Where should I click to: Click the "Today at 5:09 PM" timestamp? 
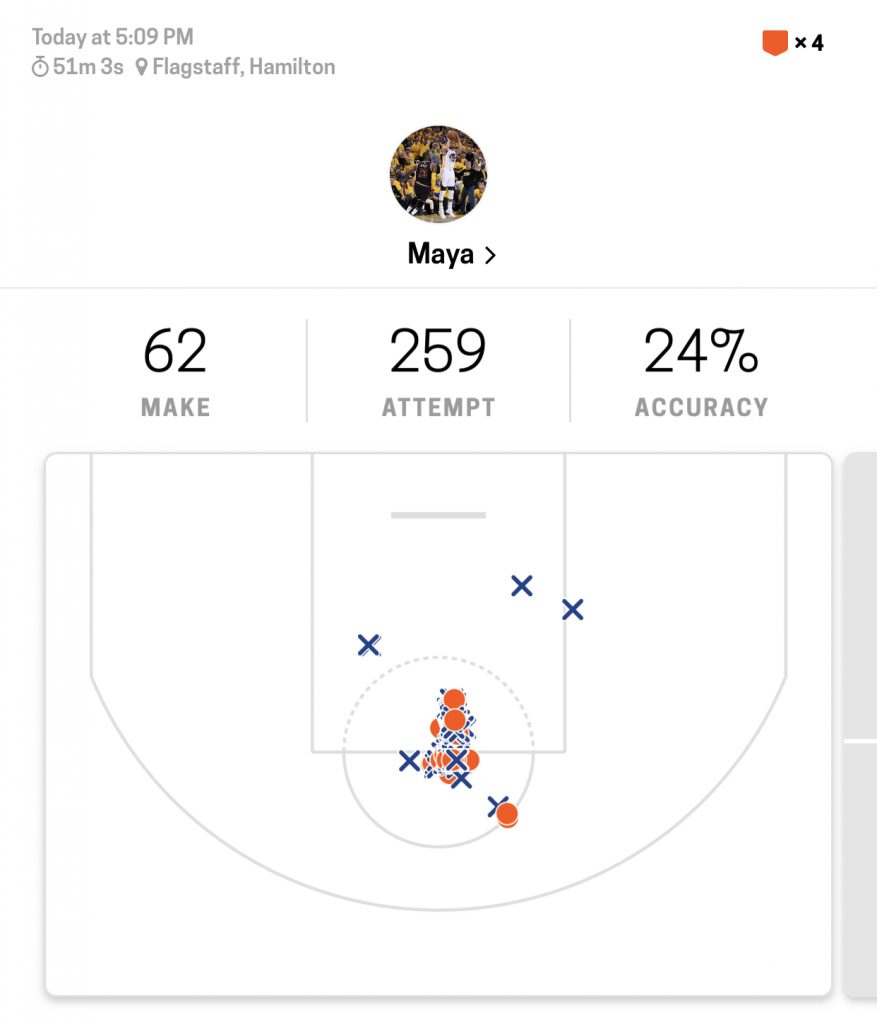[x=113, y=37]
